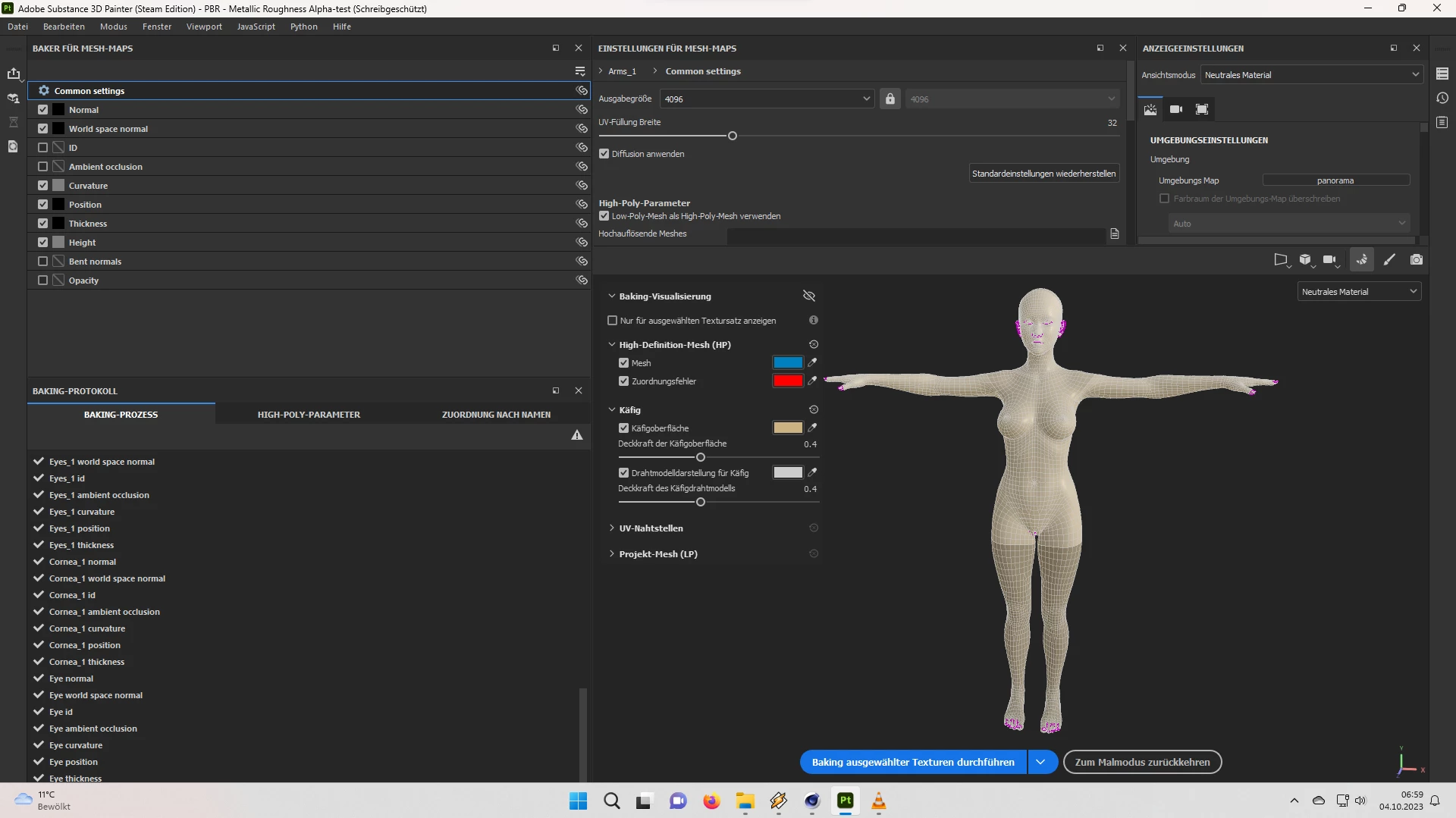Screen dimensions: 1456x818
Task: Switch to ZUORDNUNG NACH NAMEN tab
Action: pyautogui.click(x=496, y=415)
